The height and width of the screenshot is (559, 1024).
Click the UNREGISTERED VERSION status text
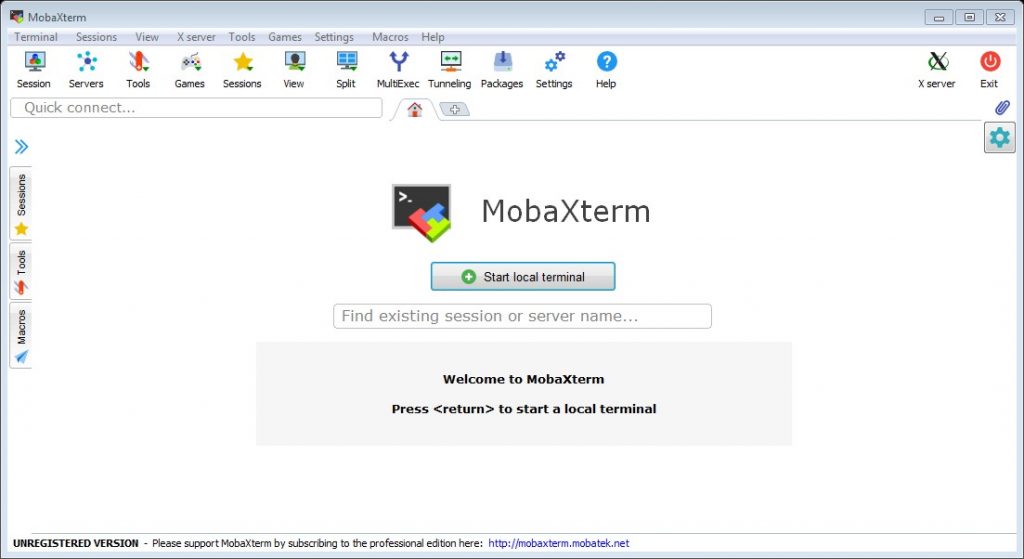tap(76, 543)
